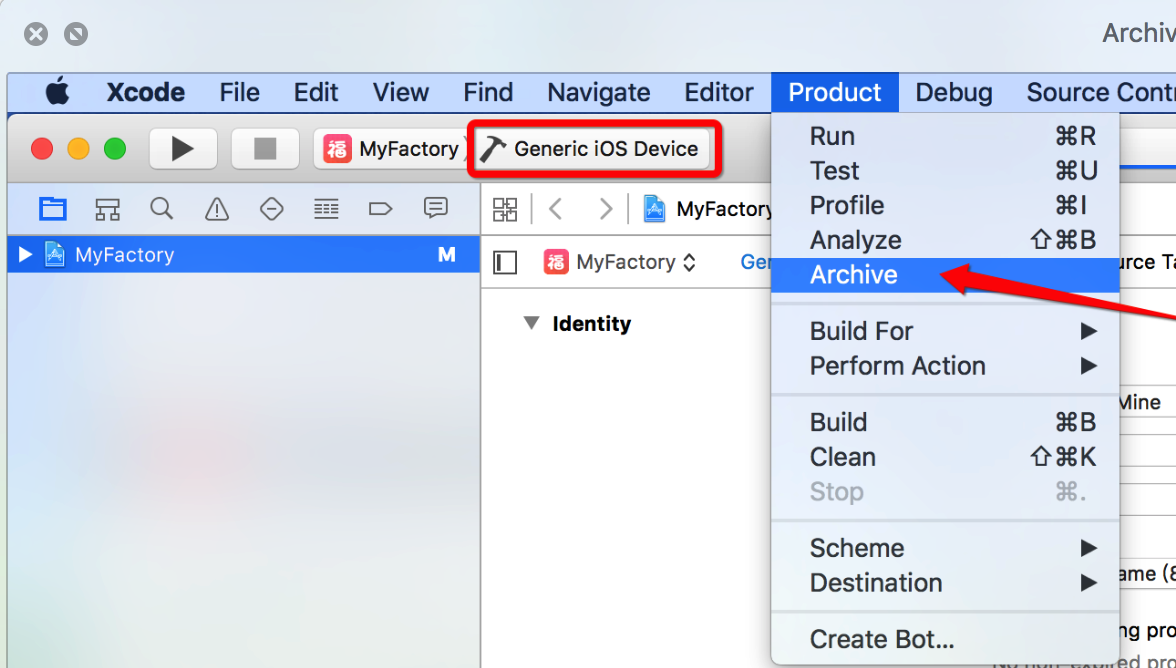This screenshot has height=668, width=1176.
Task: Show the Report navigator speech bubble icon
Action: point(435,208)
